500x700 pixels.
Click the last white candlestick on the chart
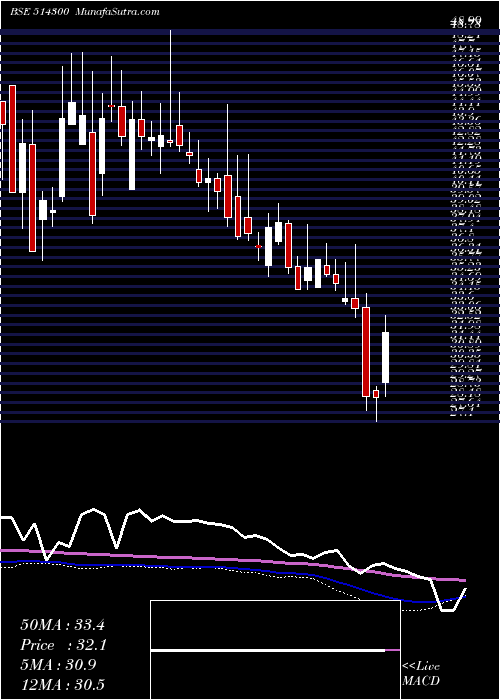[385, 357]
